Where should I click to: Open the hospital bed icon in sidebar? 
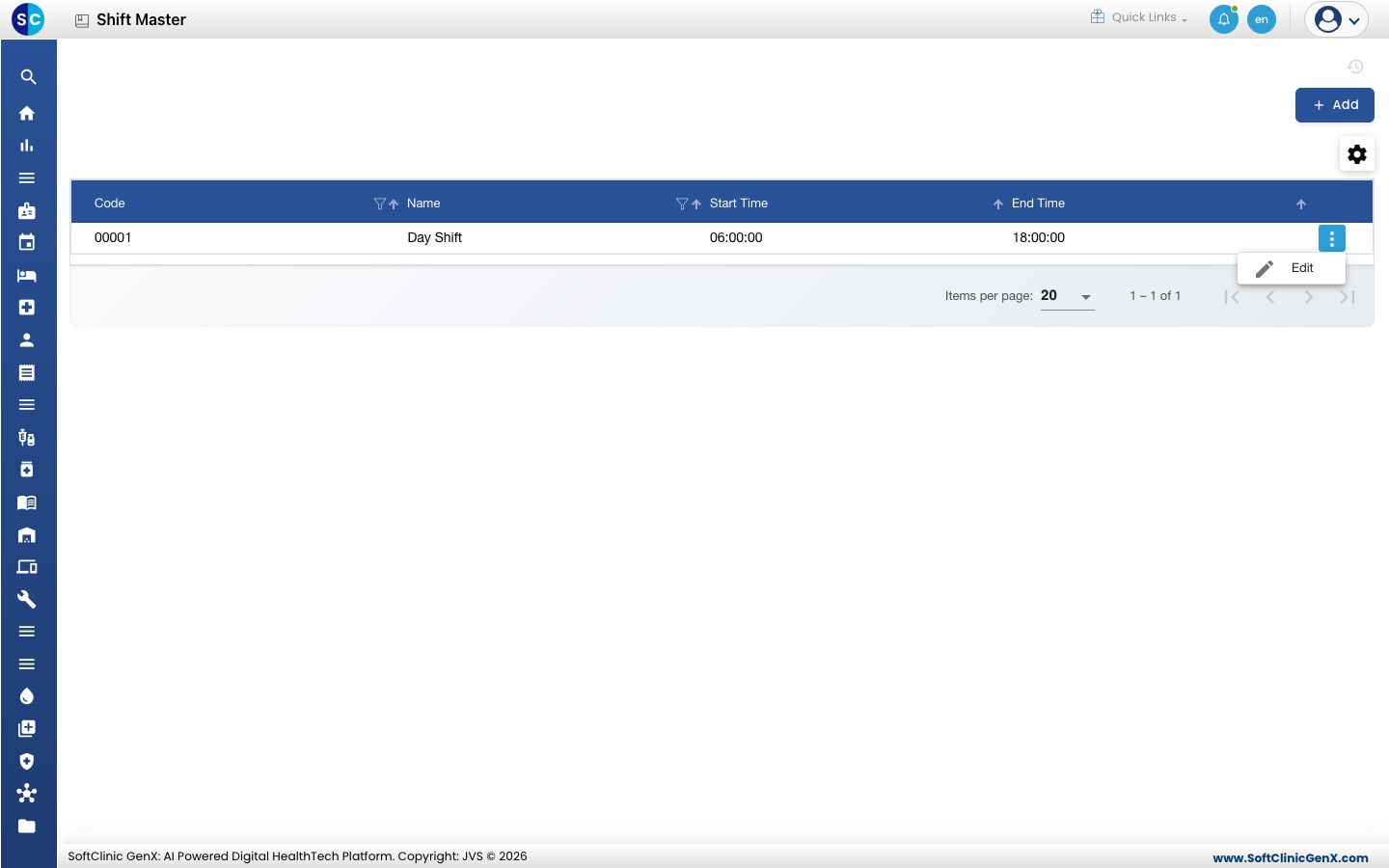tap(27, 276)
